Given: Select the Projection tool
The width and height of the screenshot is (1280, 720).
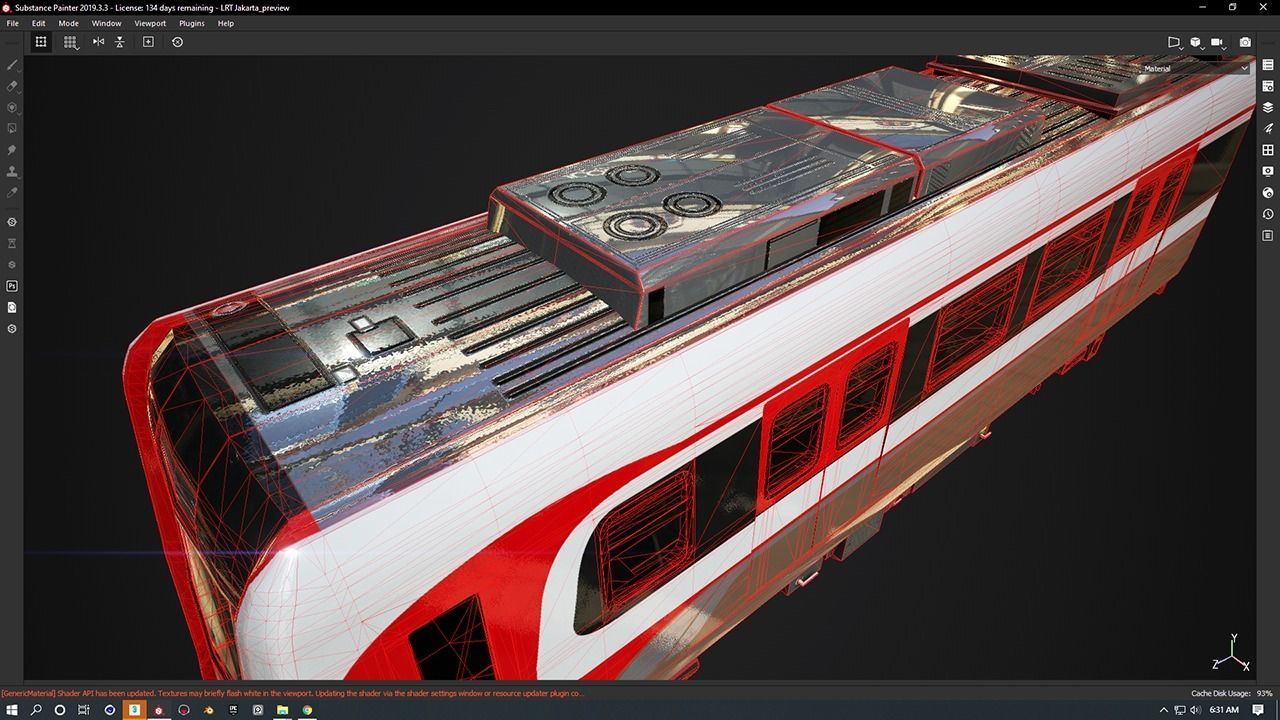Looking at the screenshot, I should click(12, 107).
